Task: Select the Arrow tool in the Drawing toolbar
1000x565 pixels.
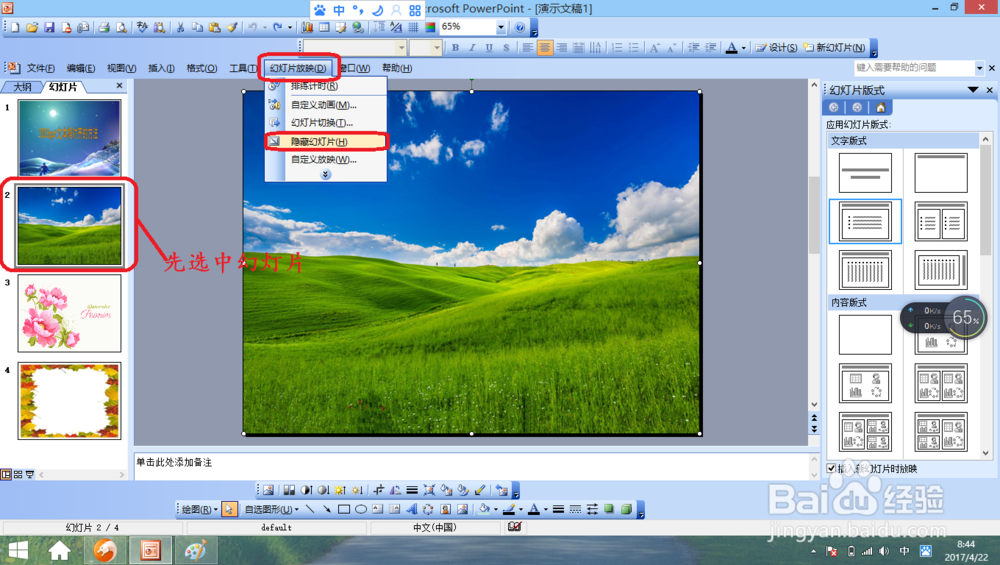Action: [x=327, y=509]
